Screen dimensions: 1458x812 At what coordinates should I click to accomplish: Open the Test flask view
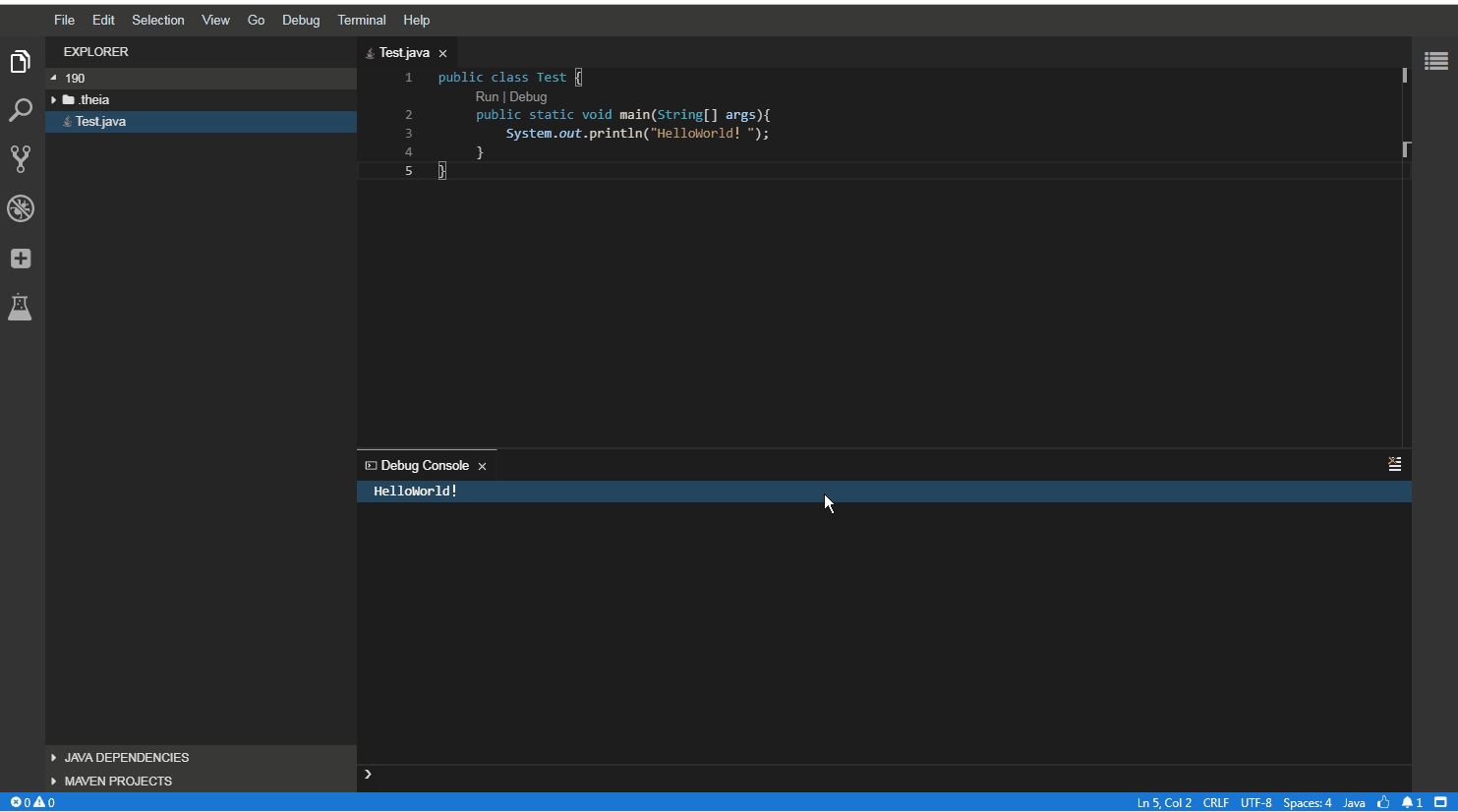(21, 307)
